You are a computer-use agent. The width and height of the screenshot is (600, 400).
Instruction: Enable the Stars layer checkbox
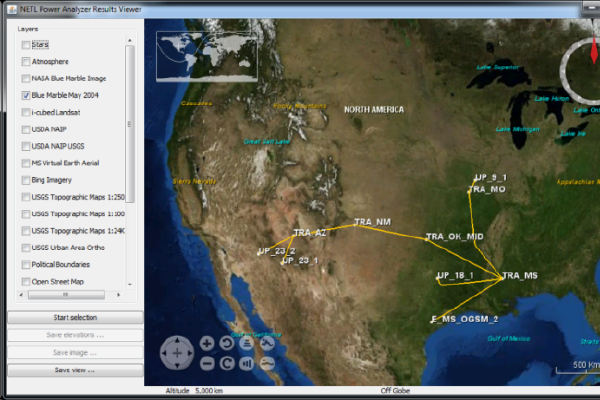coord(25,45)
